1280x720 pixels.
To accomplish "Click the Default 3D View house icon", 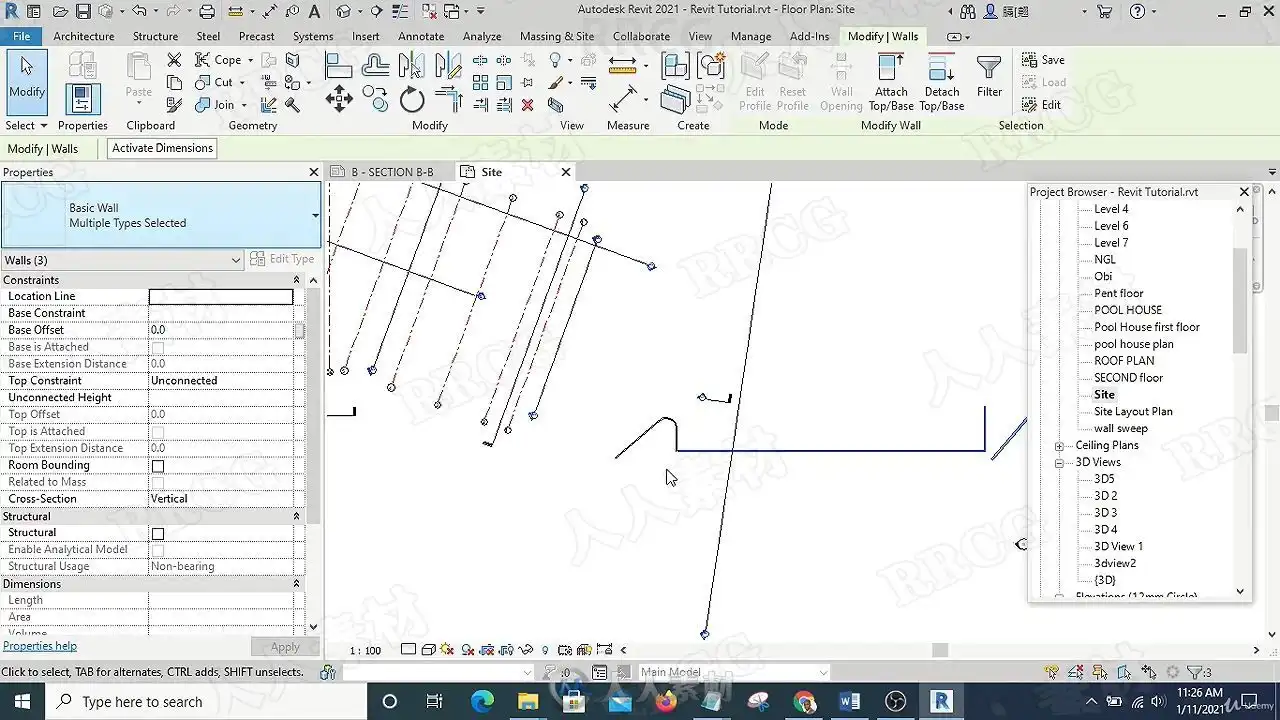I will (343, 12).
